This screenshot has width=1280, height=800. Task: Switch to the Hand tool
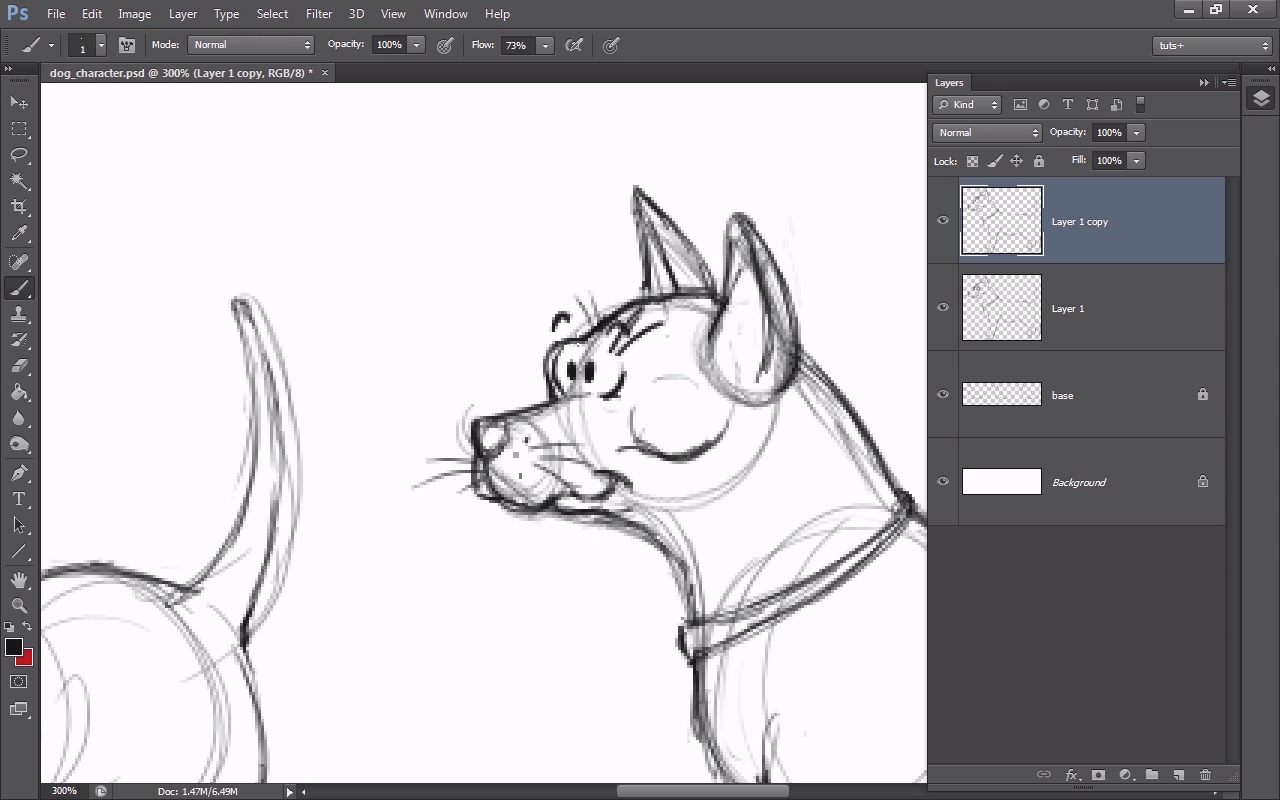(x=19, y=580)
